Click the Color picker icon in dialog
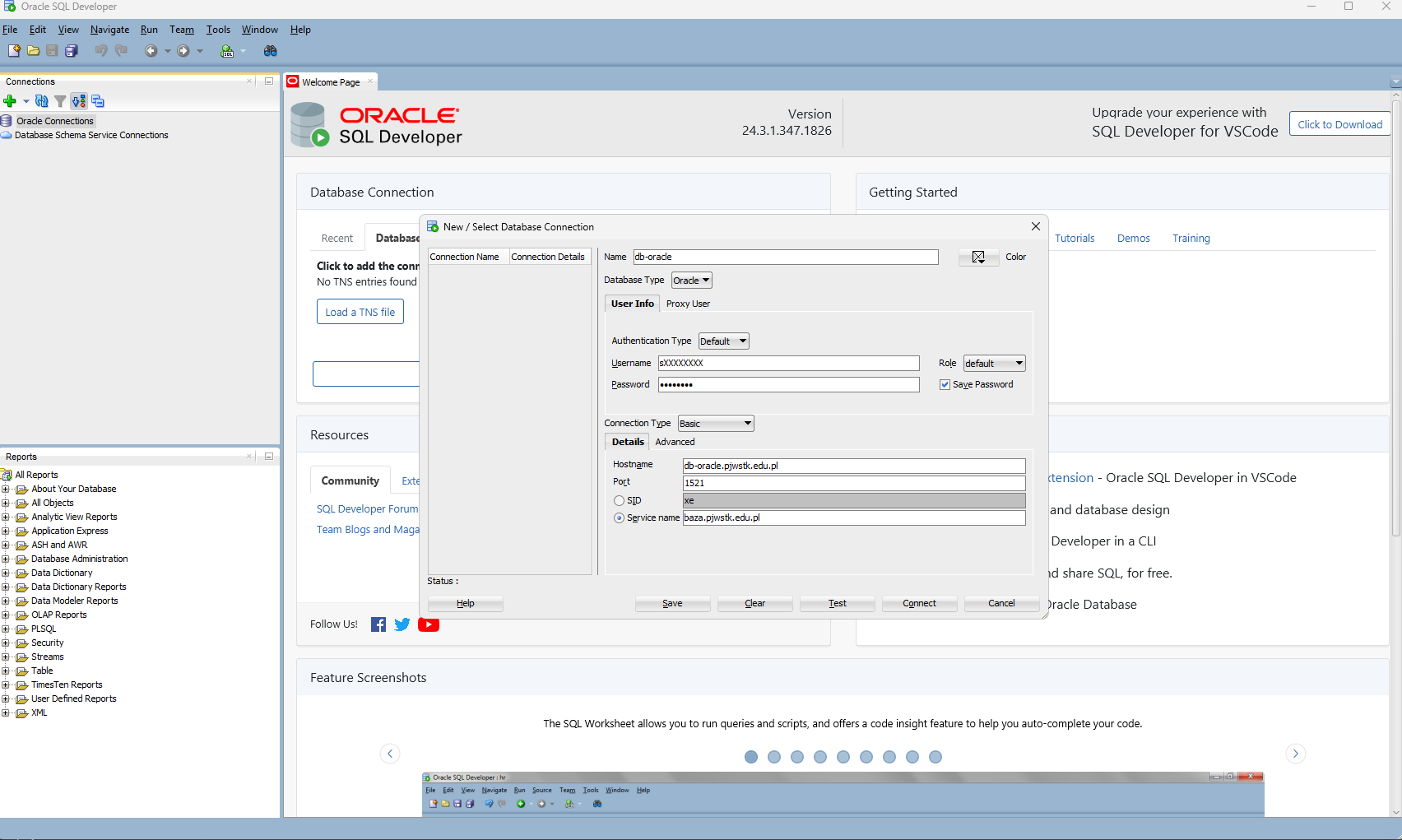This screenshot has height=840, width=1402. (978, 257)
